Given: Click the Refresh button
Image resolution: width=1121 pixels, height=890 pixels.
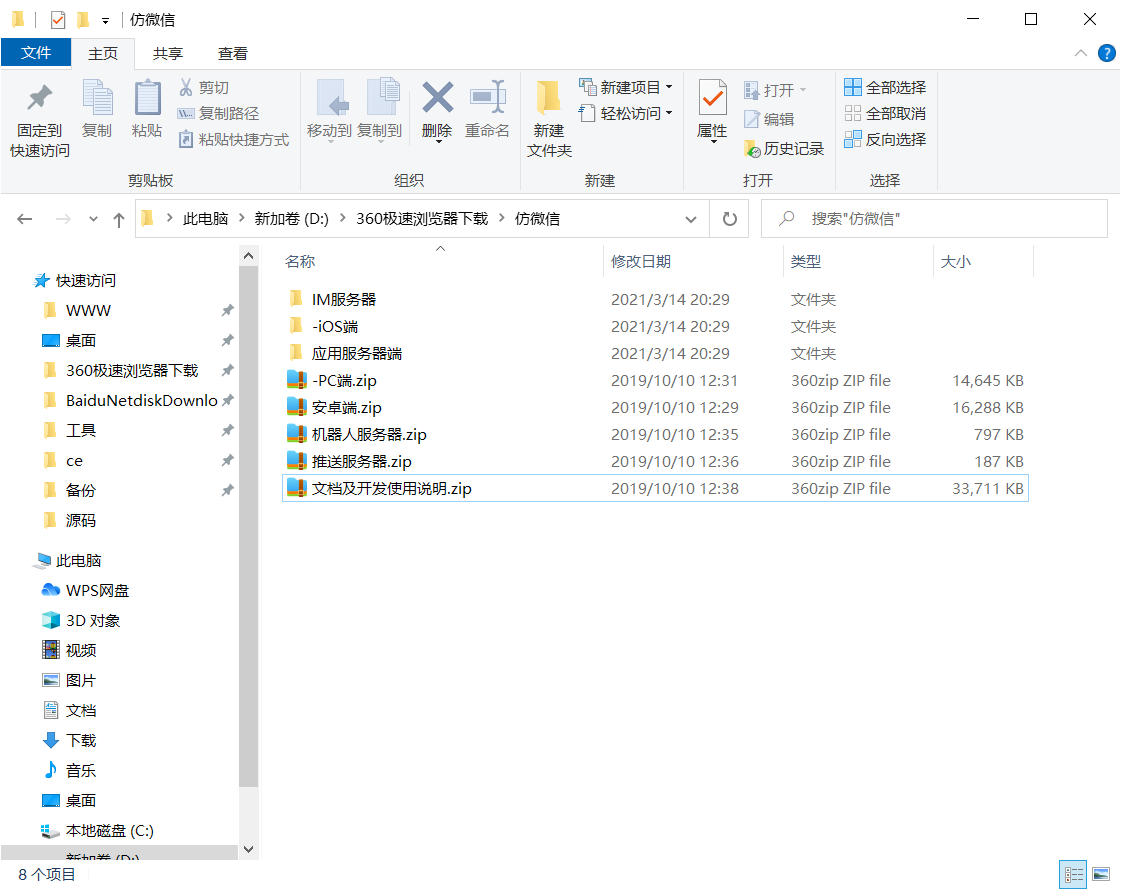Looking at the screenshot, I should [x=729, y=219].
